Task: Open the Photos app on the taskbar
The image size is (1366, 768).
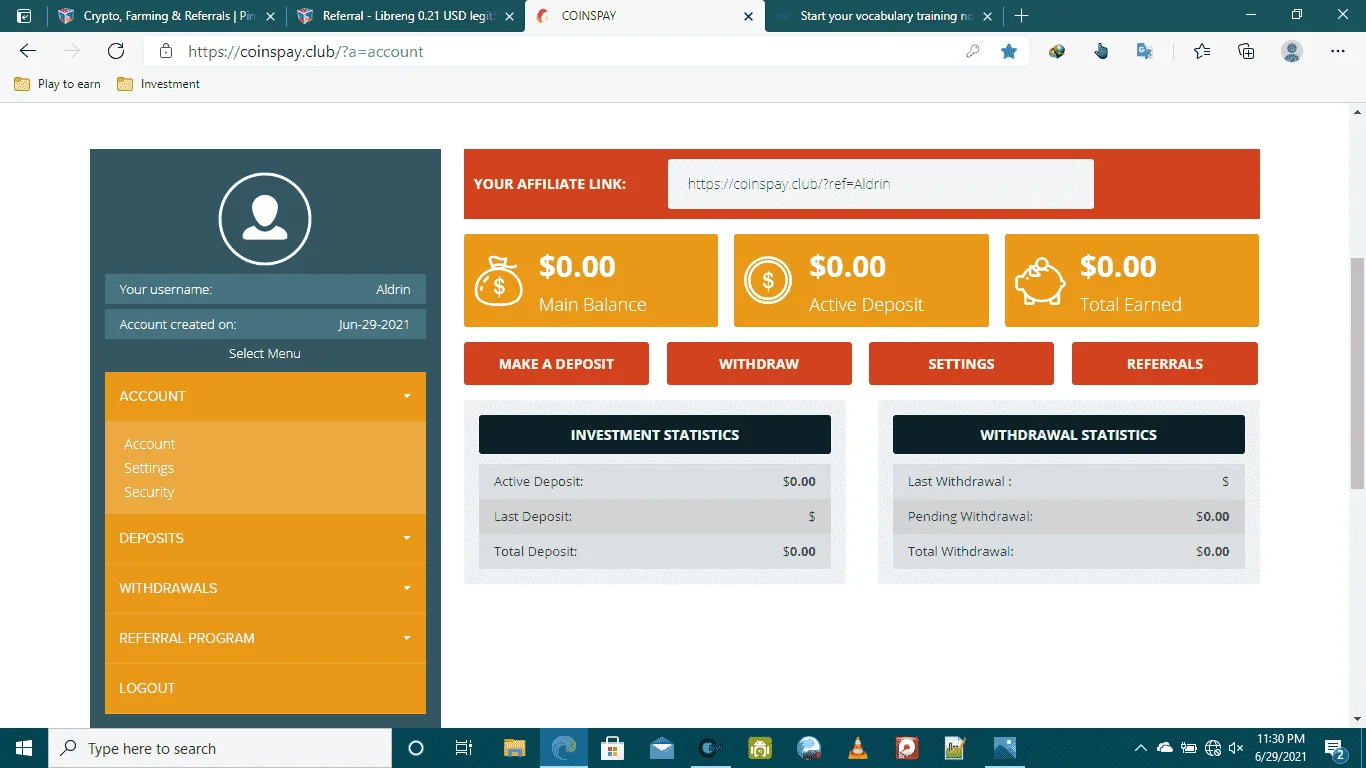Action: 1004,748
